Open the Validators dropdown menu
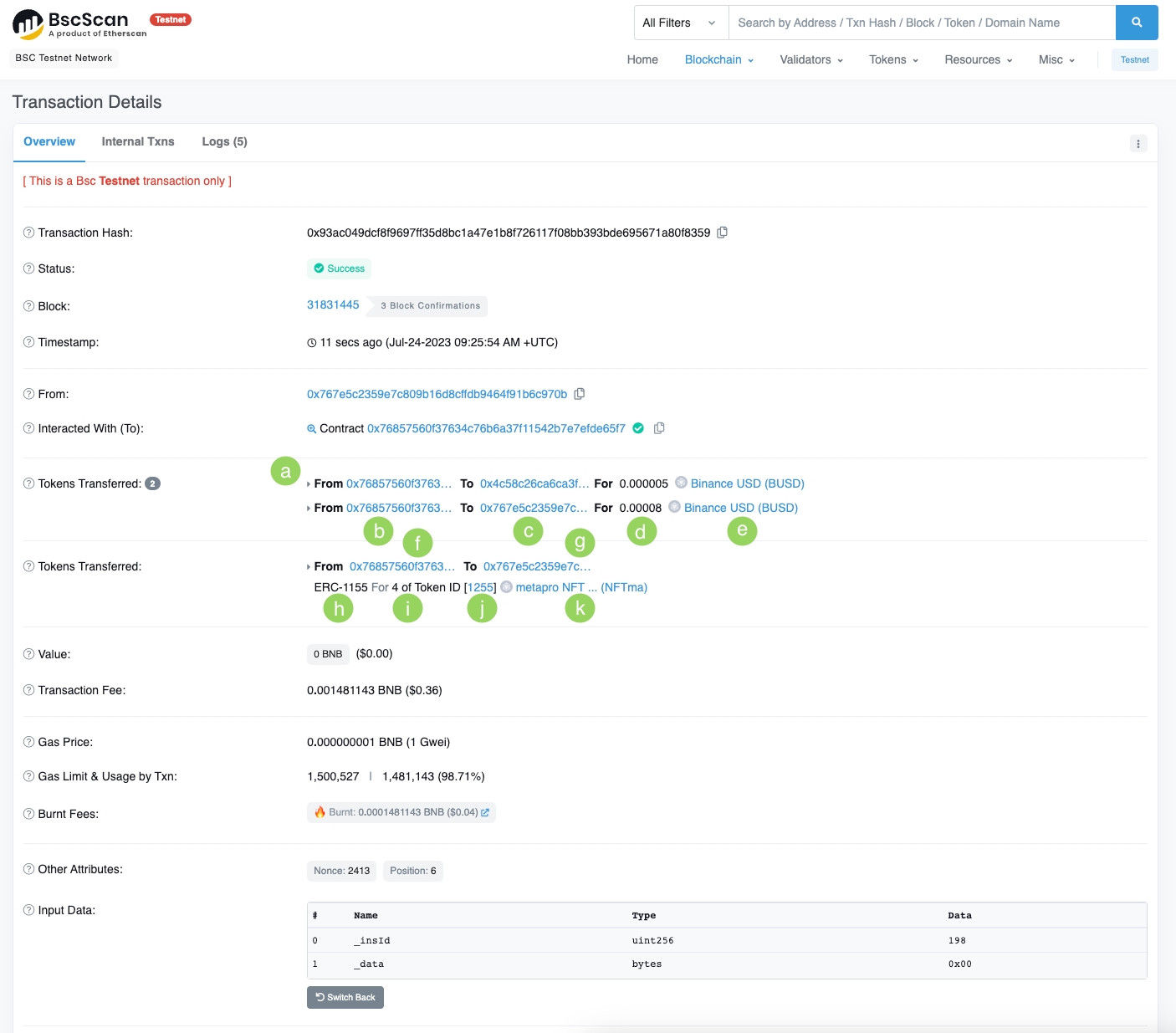Viewport: 1176px width, 1033px height. 810,59
